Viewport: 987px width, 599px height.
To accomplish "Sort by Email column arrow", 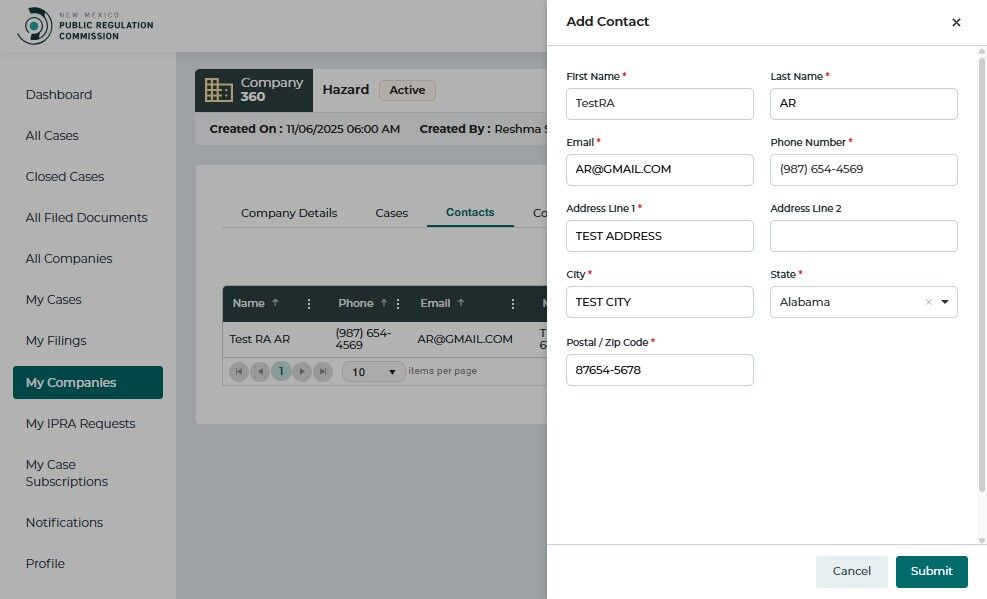I will [461, 303].
